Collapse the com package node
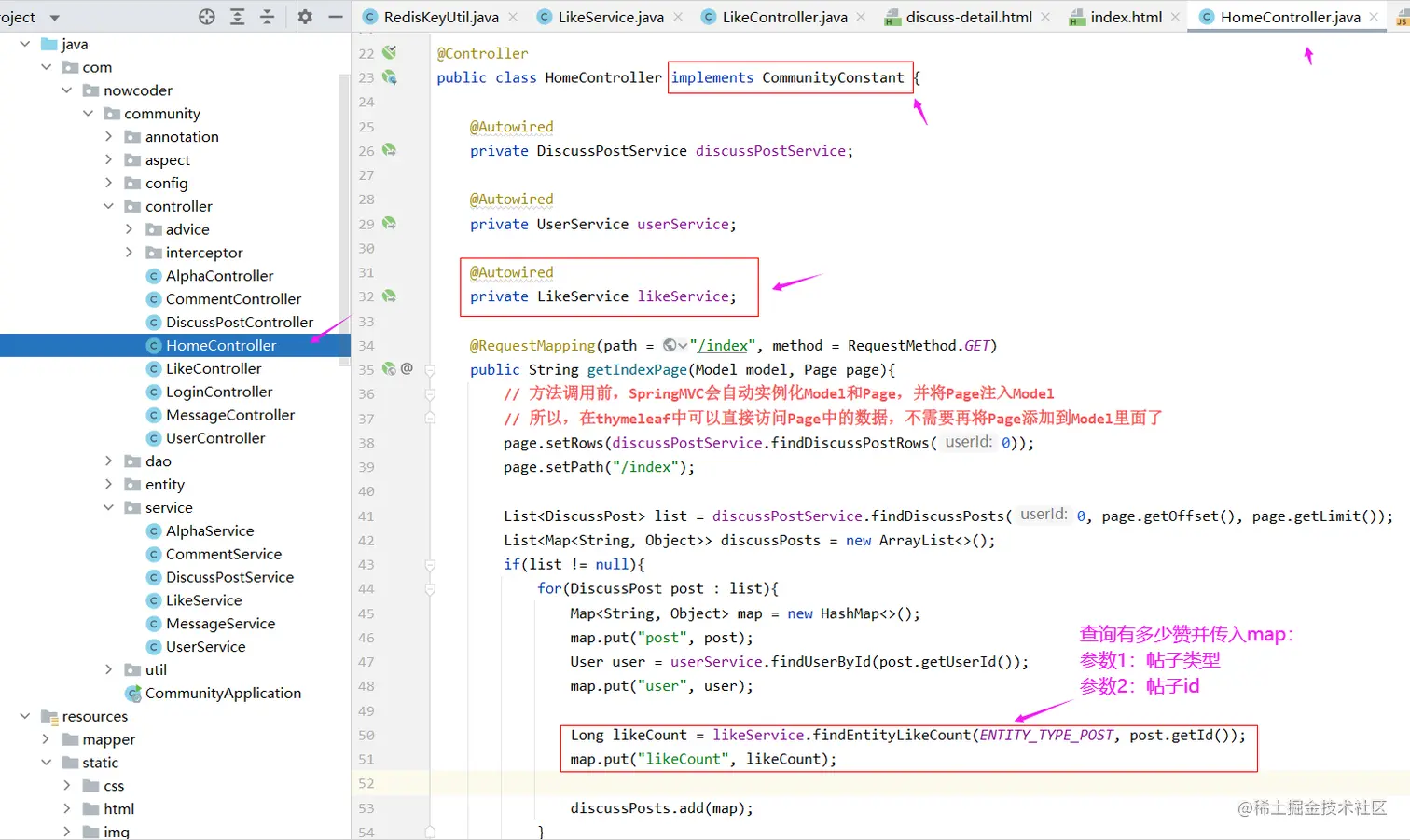 pos(46,67)
